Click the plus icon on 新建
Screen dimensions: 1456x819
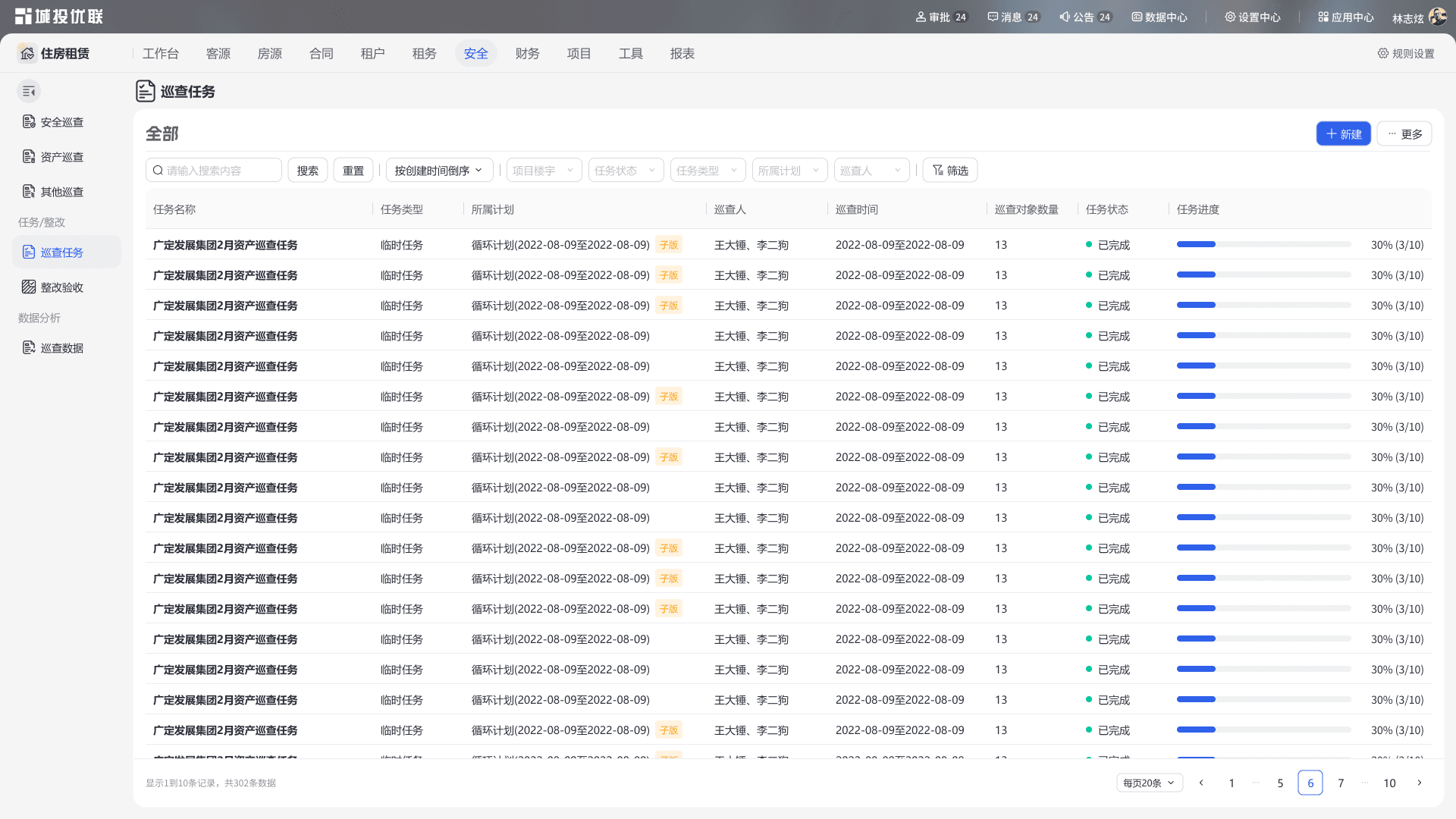[1331, 134]
